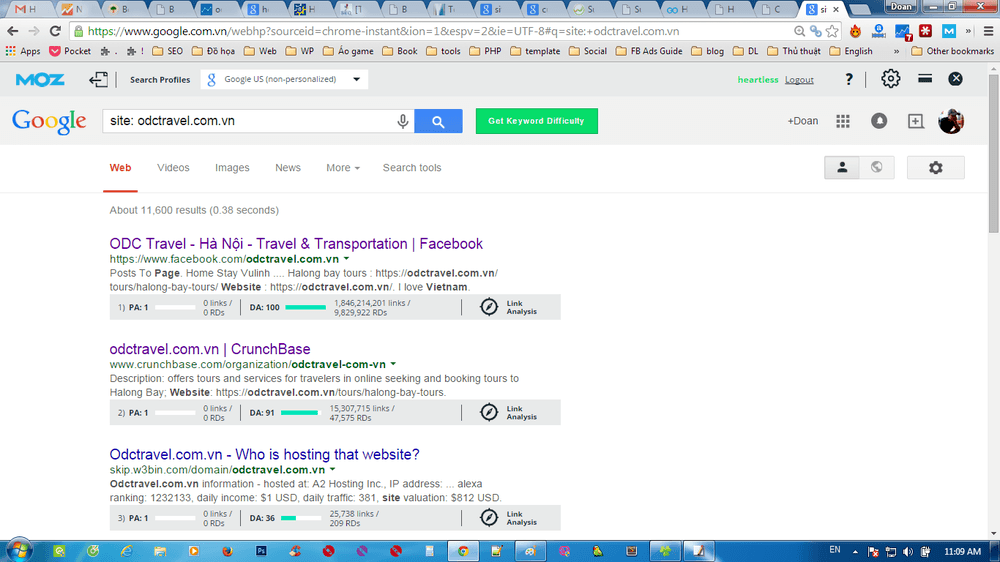The width and height of the screenshot is (1000, 562).
Task: Click the Logout link in MozBar
Action: click(x=799, y=80)
